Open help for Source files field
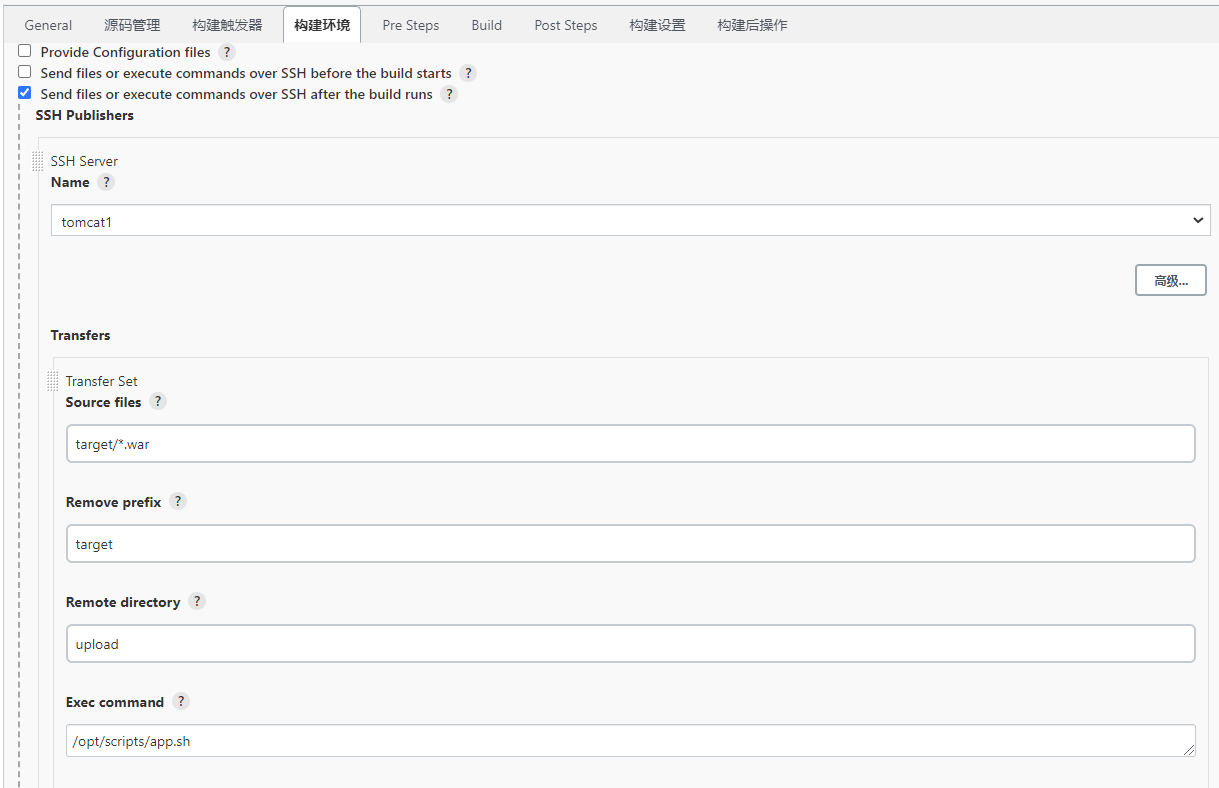 [x=157, y=401]
